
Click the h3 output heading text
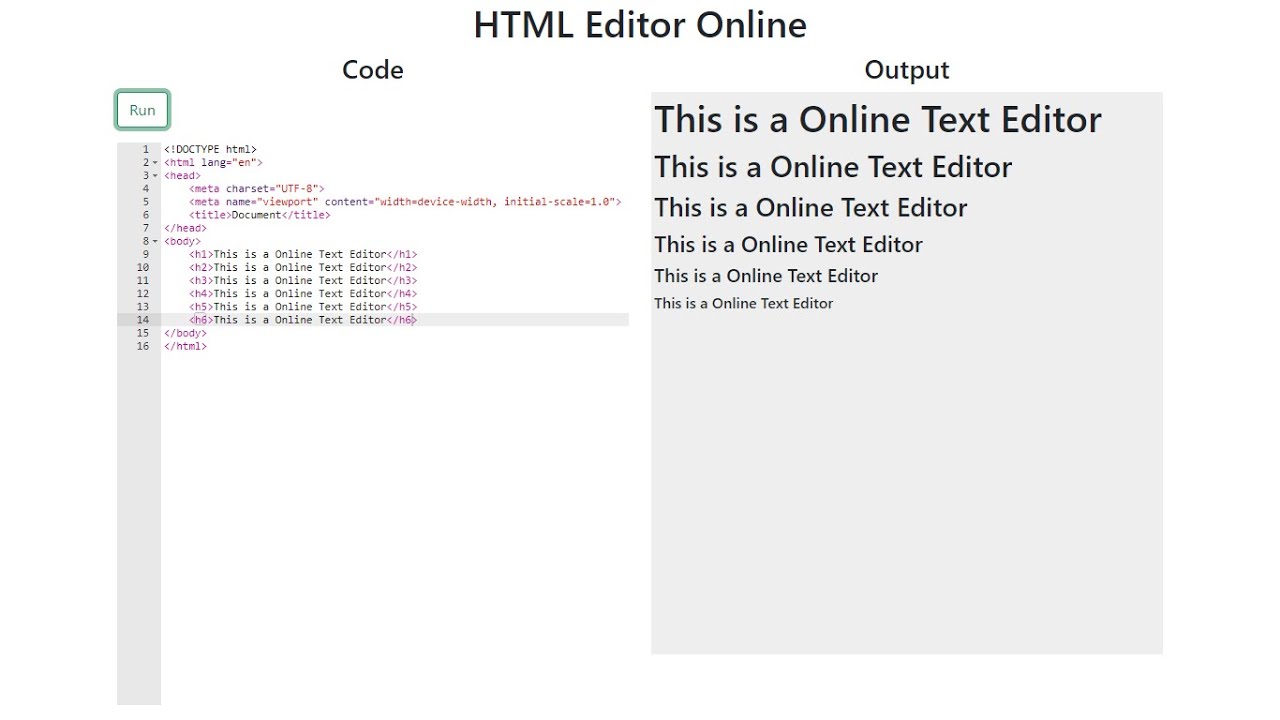(x=811, y=207)
